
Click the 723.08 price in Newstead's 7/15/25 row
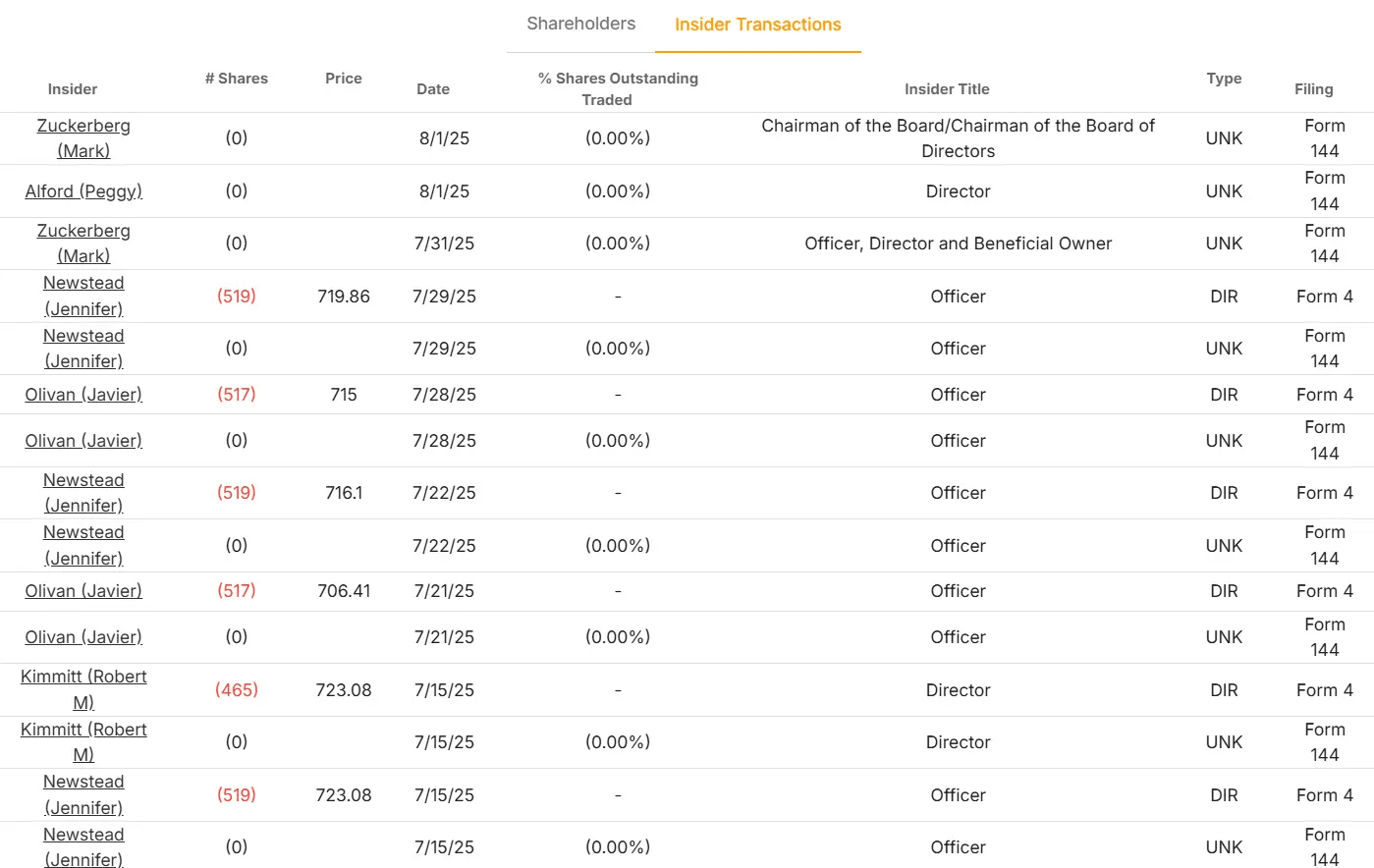(343, 794)
